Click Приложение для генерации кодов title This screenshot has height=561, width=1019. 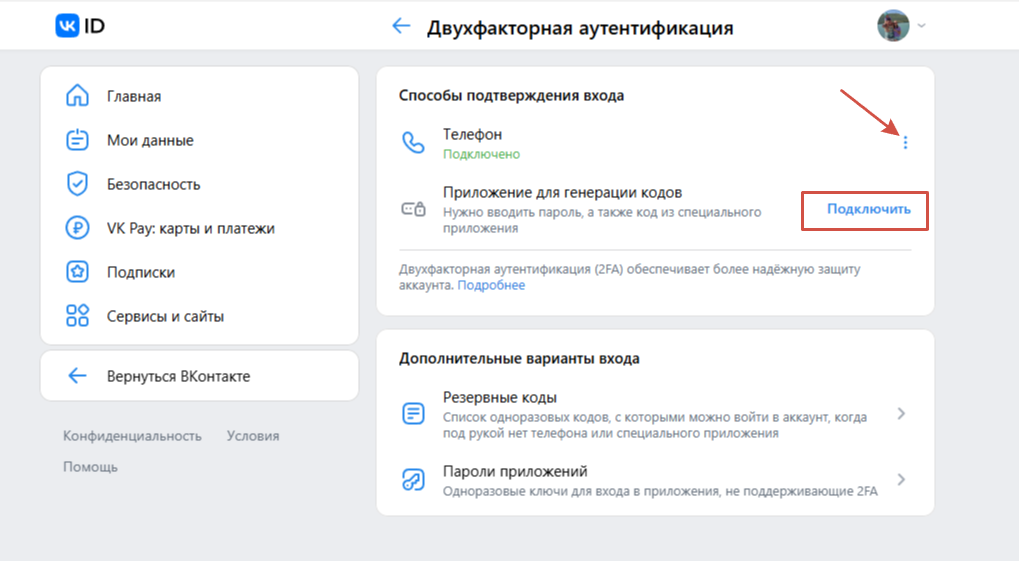[562, 192]
